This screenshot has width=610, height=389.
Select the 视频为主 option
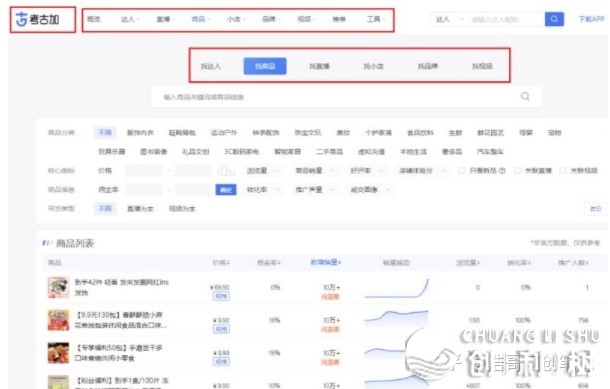click(x=182, y=209)
